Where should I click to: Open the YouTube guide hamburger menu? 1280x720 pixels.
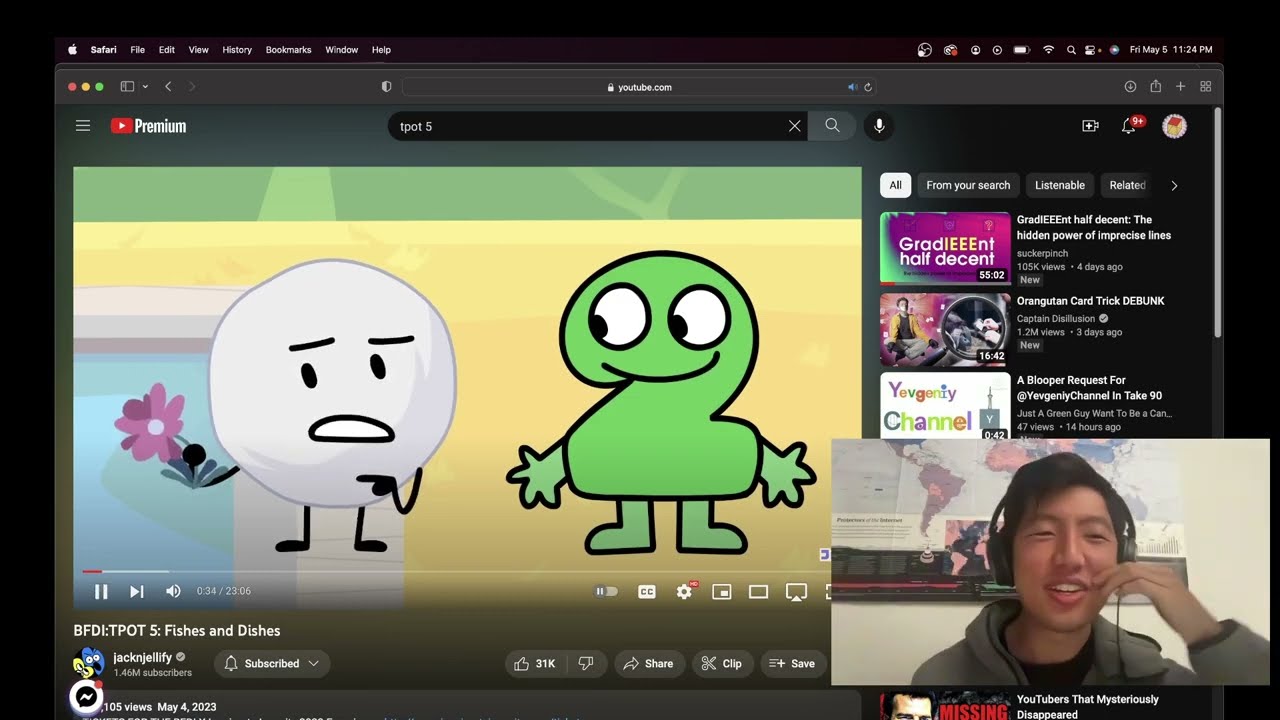point(83,126)
